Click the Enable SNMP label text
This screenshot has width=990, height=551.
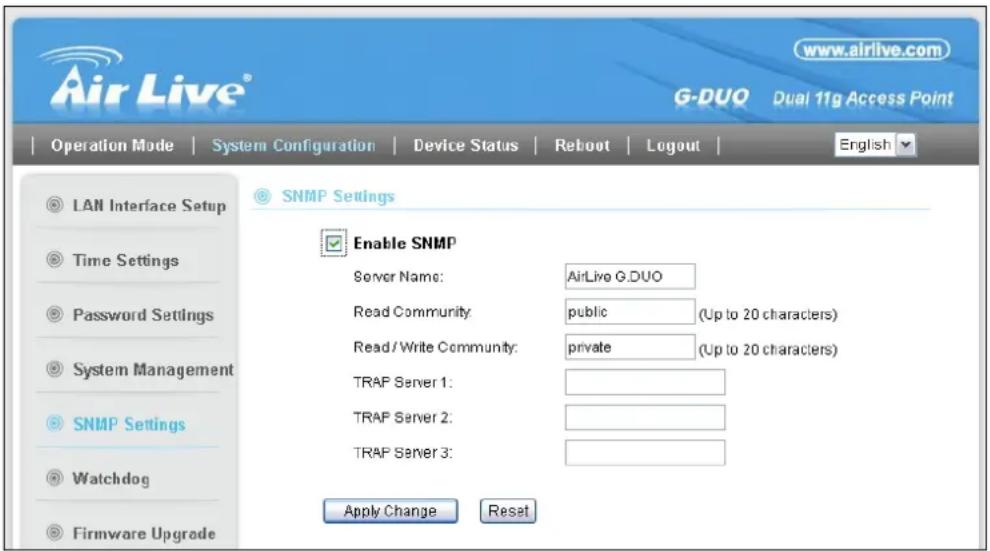[x=405, y=243]
